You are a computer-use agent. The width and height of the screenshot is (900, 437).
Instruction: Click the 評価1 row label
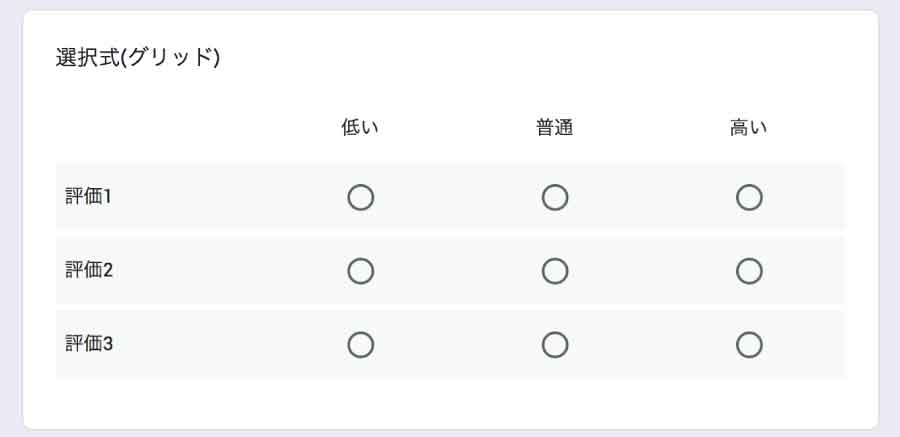click(89, 197)
